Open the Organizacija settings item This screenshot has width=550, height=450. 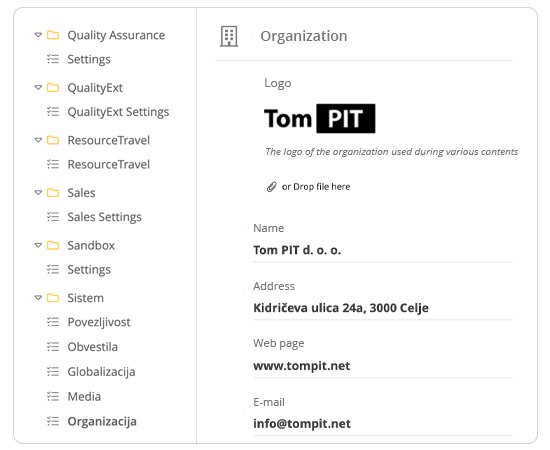[102, 421]
